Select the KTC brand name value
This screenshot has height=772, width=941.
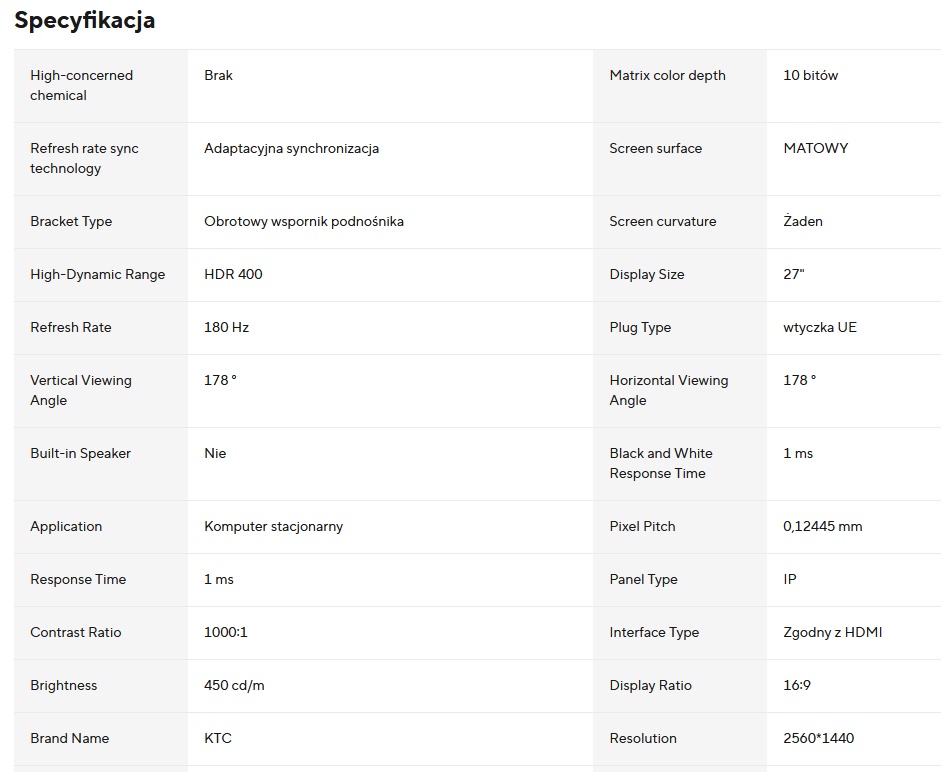click(217, 738)
